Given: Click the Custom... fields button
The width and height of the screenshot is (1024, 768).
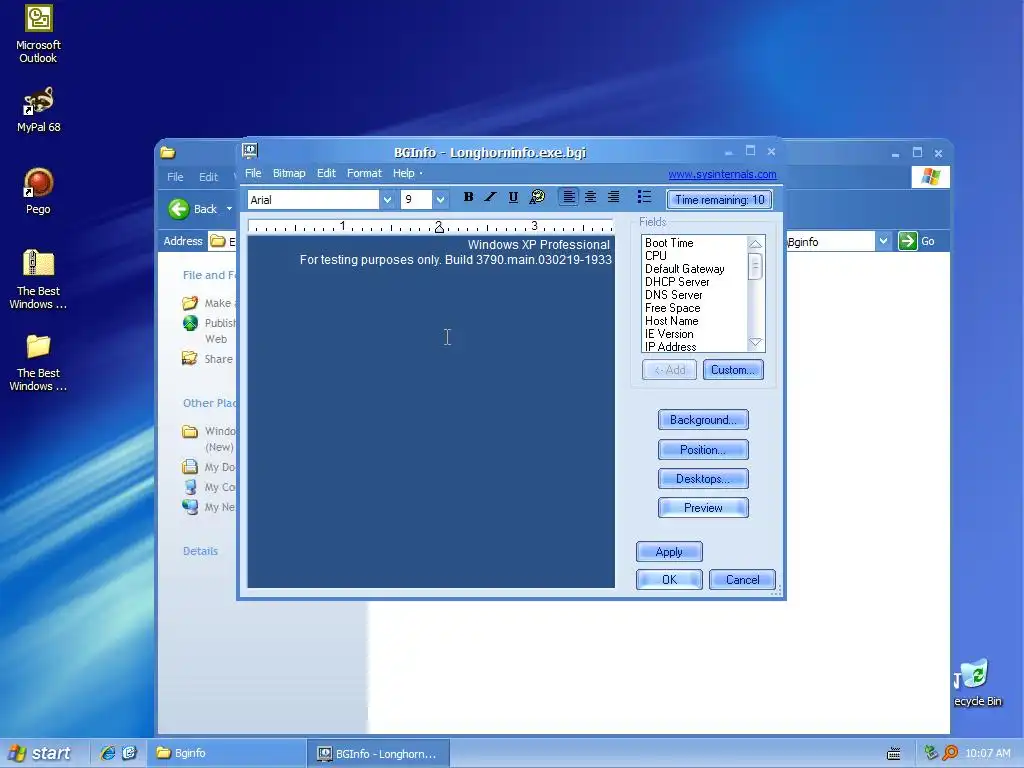Looking at the screenshot, I should (x=733, y=370).
